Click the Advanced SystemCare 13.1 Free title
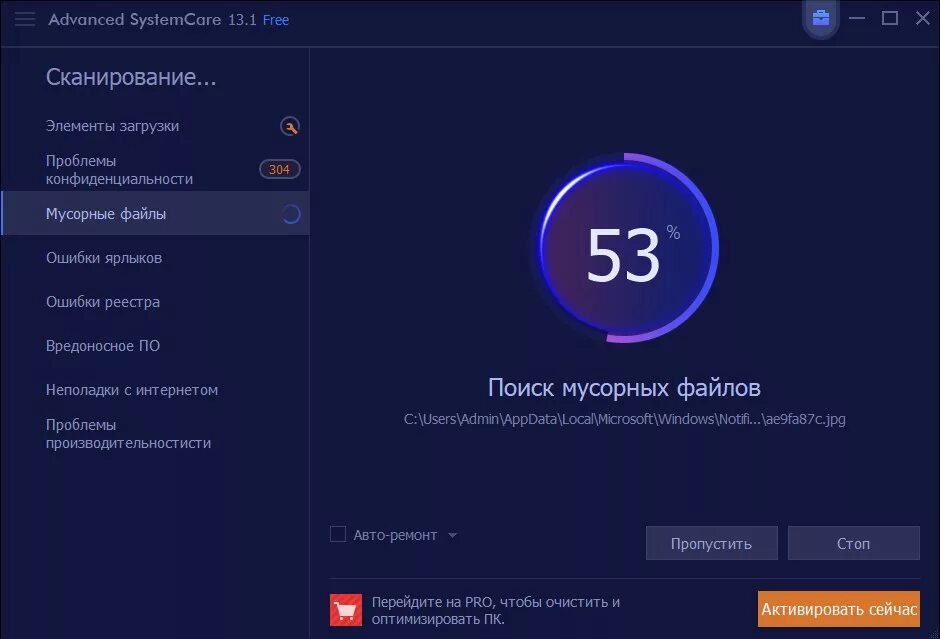Viewport: 940px width, 639px height. [168, 19]
